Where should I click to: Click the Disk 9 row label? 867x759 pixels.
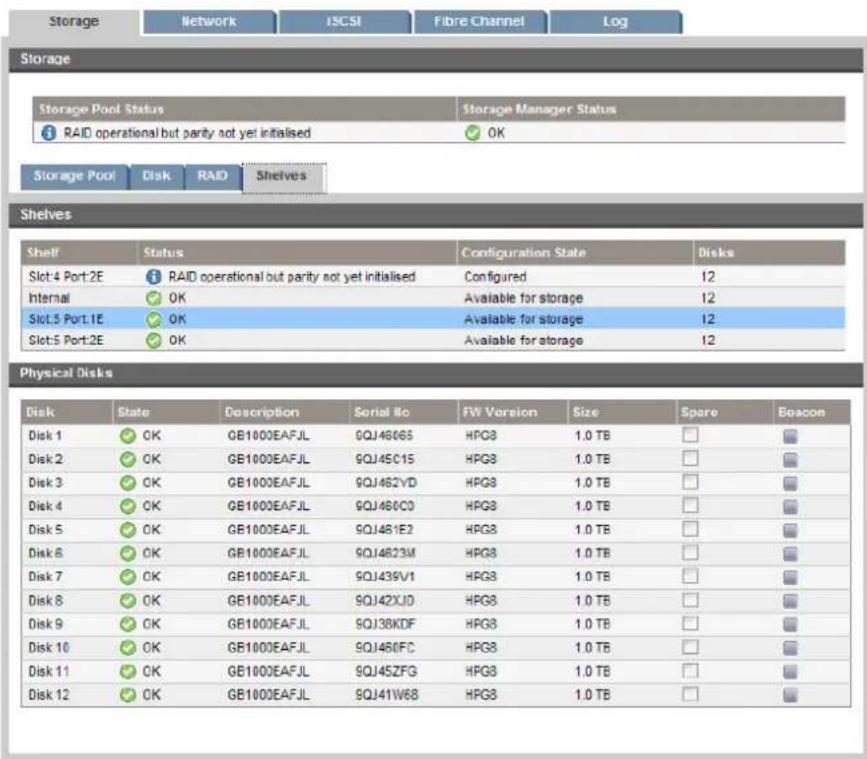(45, 624)
